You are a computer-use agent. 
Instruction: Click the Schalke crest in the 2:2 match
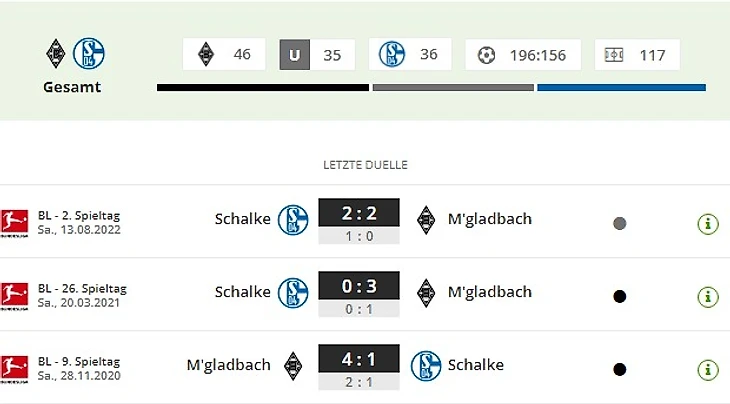293,219
